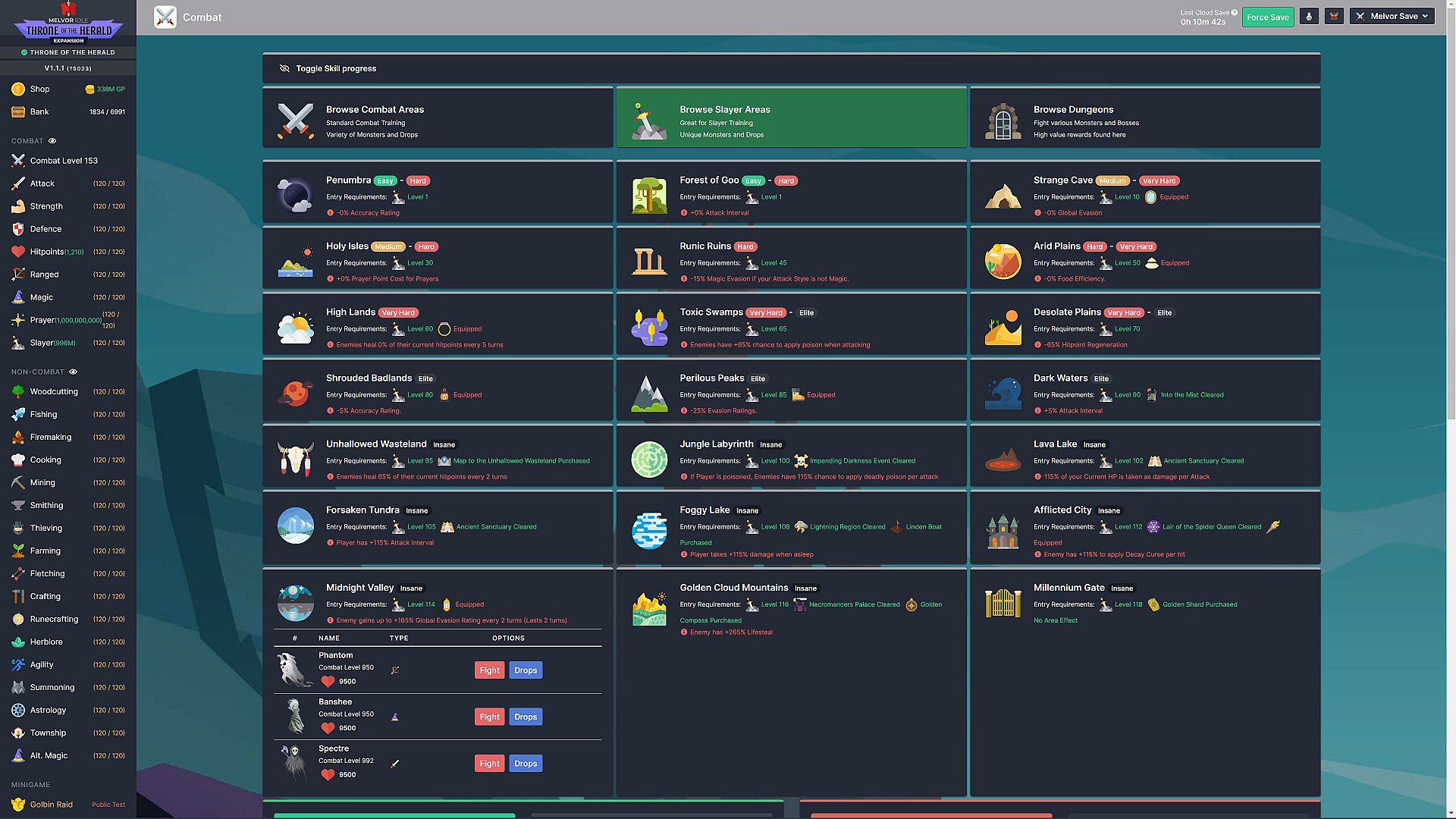1456x819 pixels.
Task: Toggle Combat section visibility eye
Action: pos(52,141)
